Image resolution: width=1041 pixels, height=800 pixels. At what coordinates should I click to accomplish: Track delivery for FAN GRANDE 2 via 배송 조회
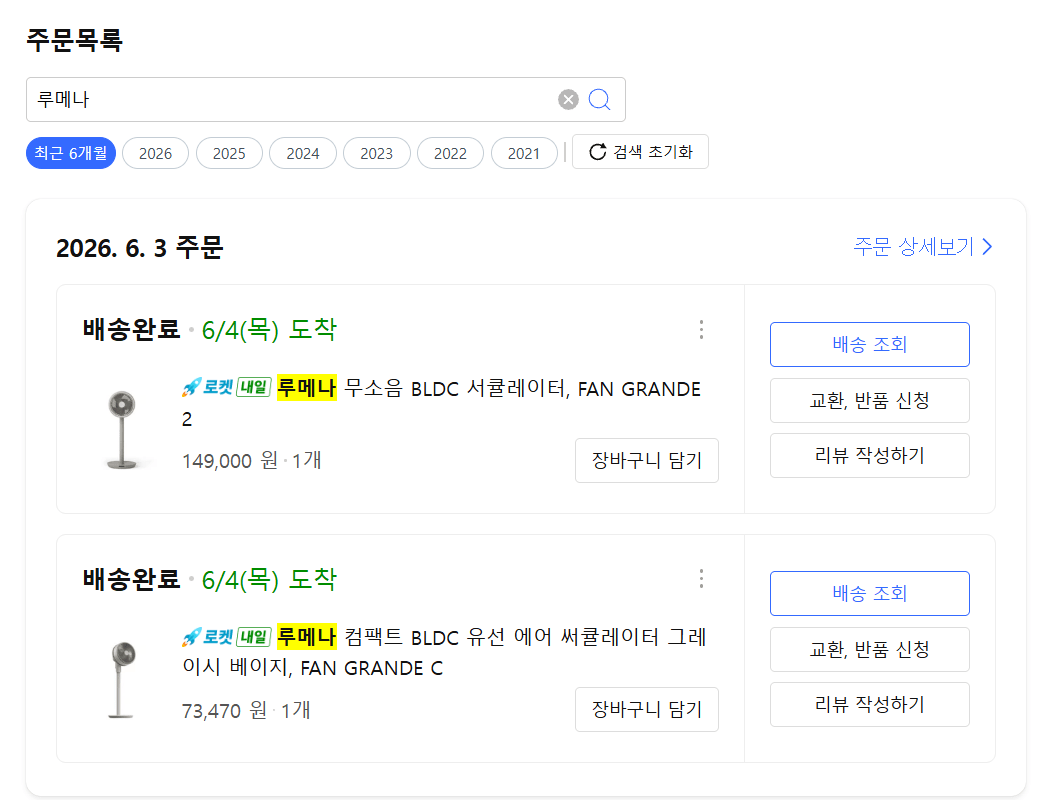[x=870, y=345]
